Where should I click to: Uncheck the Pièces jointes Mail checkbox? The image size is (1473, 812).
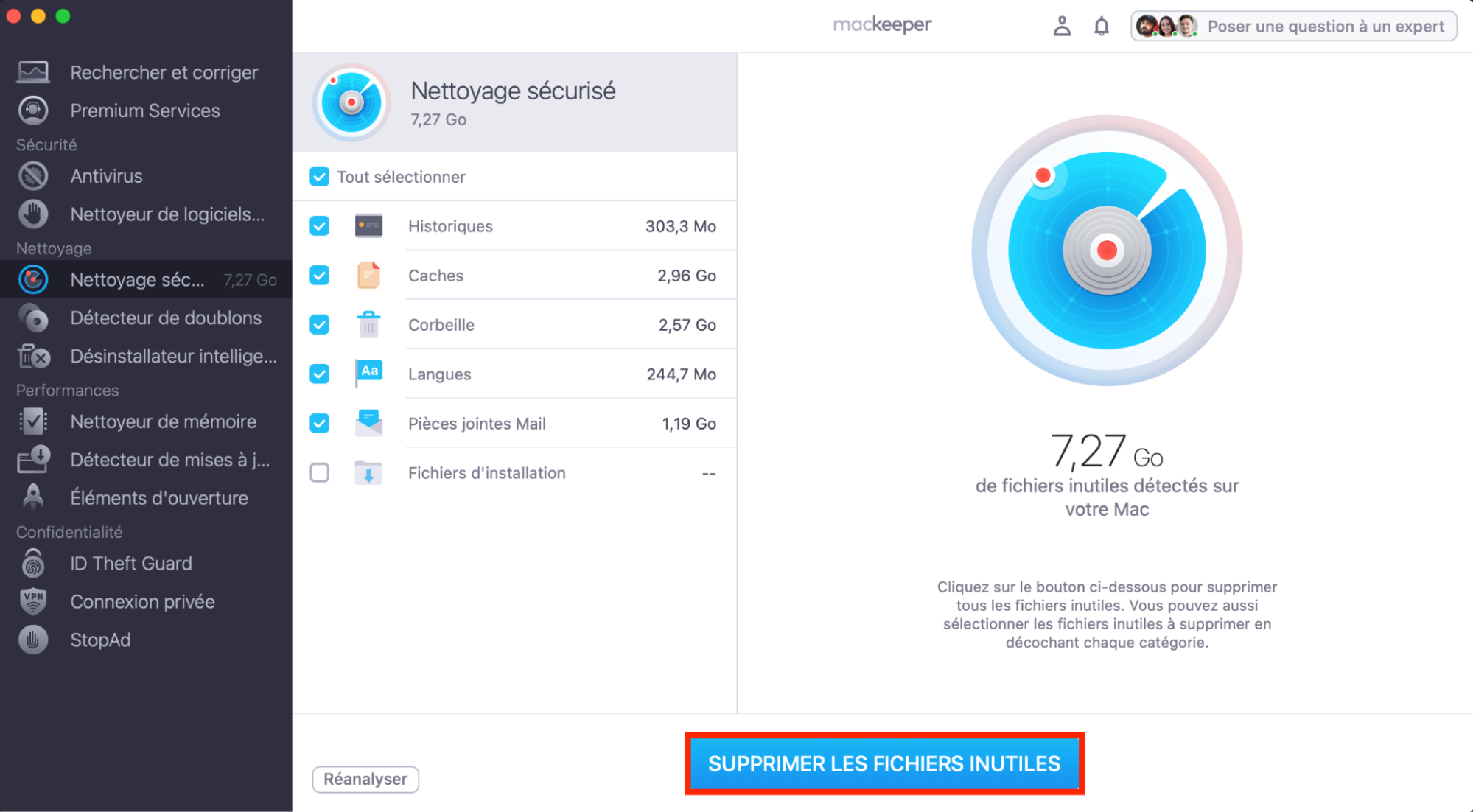click(319, 423)
